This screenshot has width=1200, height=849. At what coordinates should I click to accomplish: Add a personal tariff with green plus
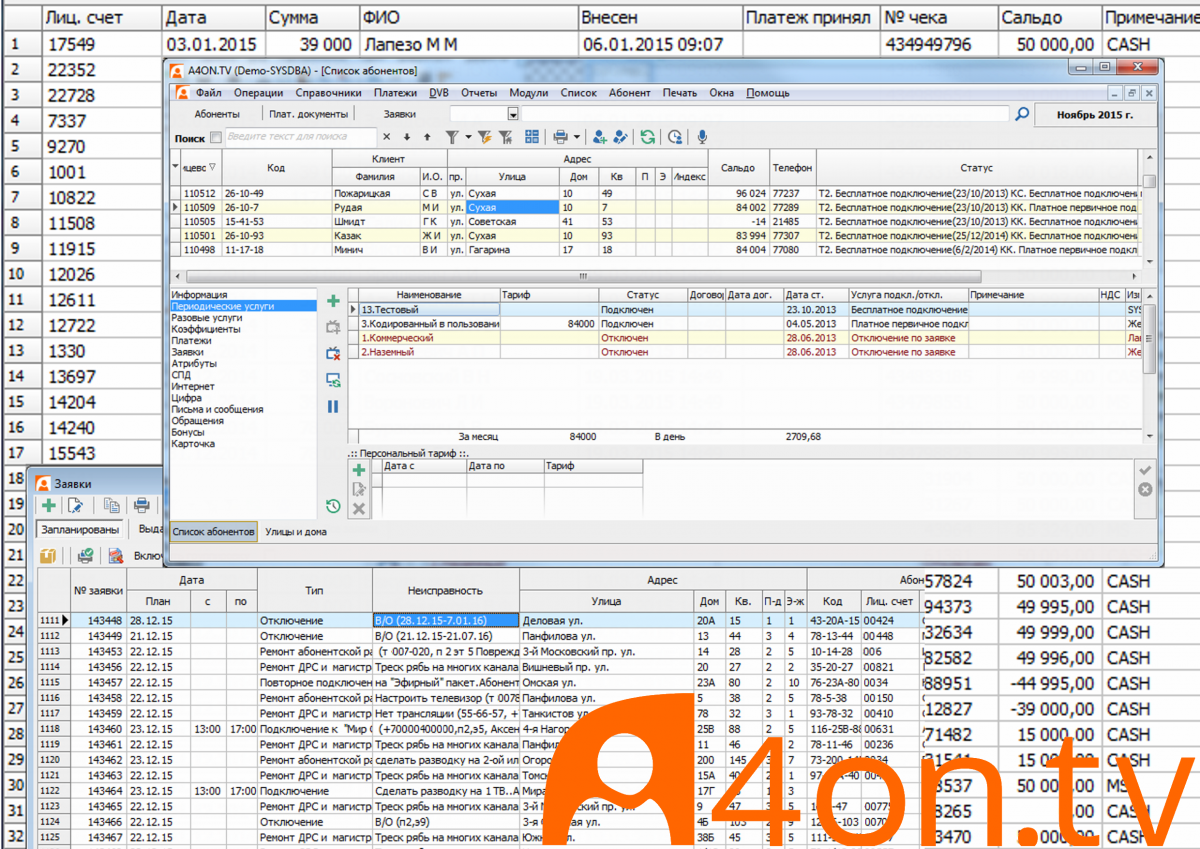pos(359,469)
